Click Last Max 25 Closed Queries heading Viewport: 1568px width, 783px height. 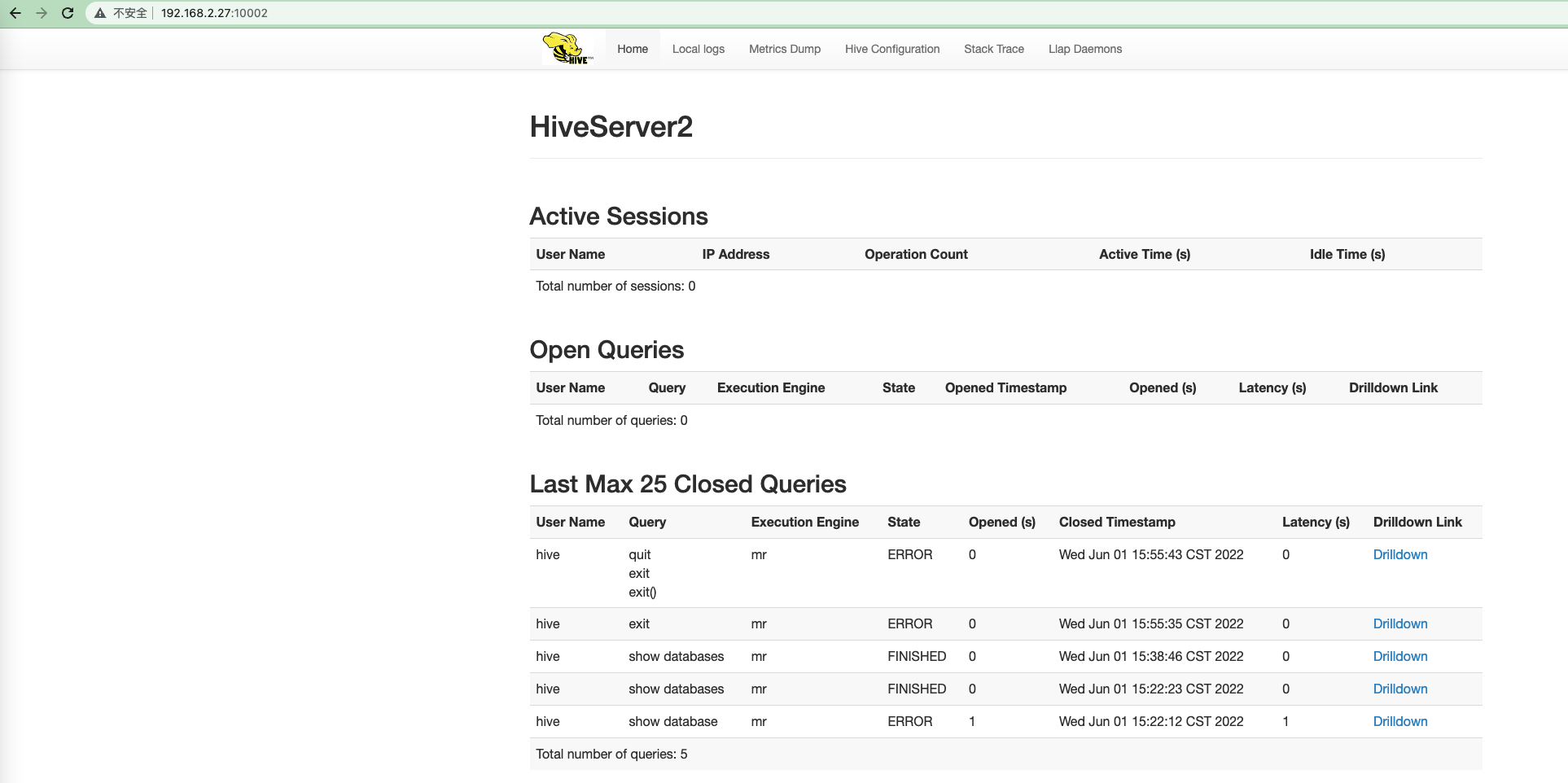point(688,484)
